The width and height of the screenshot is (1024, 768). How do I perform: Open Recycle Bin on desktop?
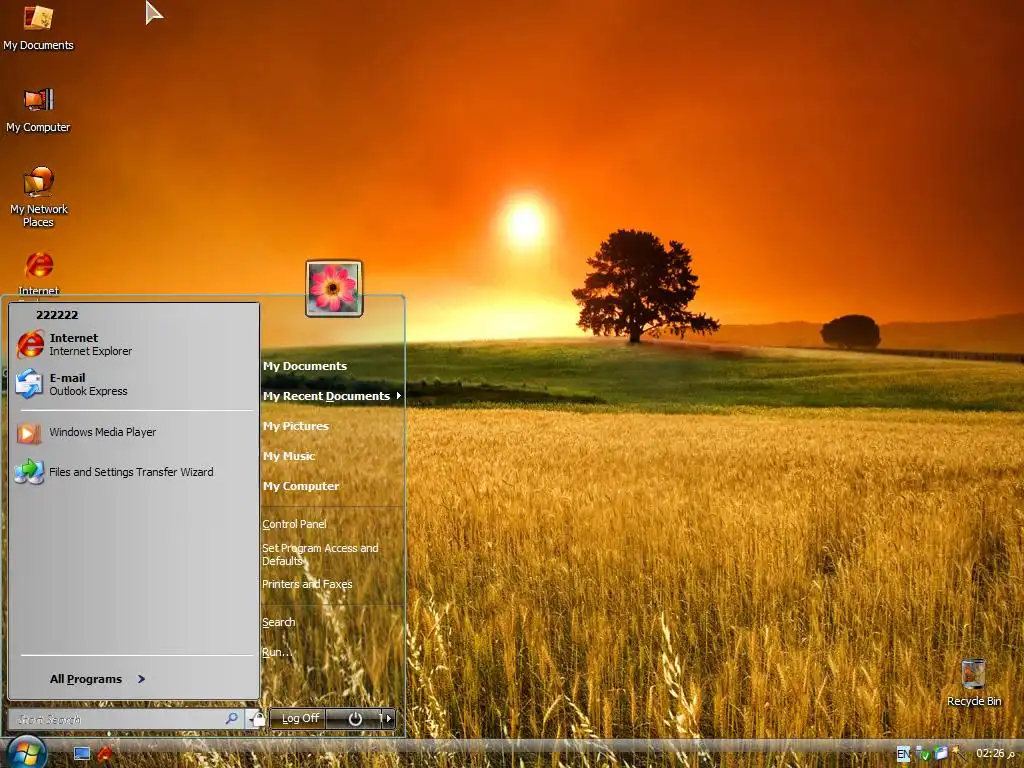[974, 682]
